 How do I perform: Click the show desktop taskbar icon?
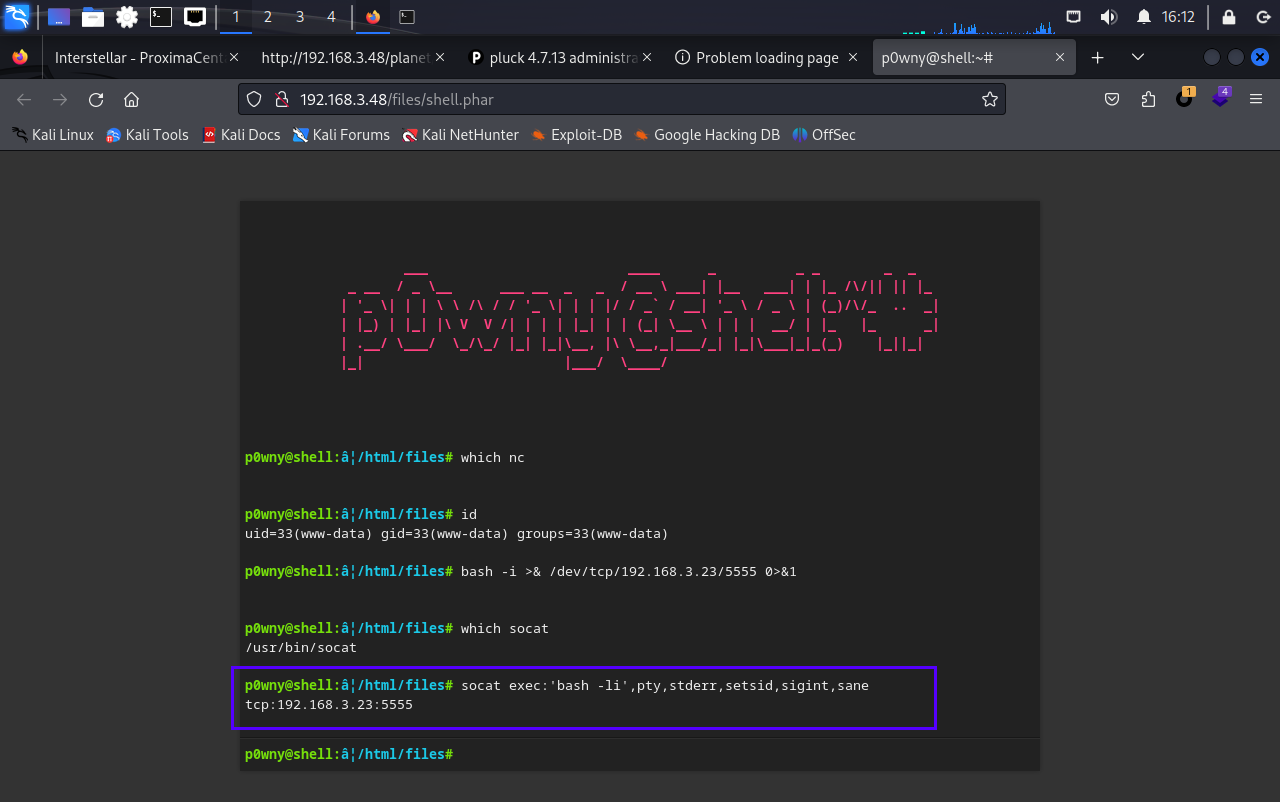tap(59, 17)
